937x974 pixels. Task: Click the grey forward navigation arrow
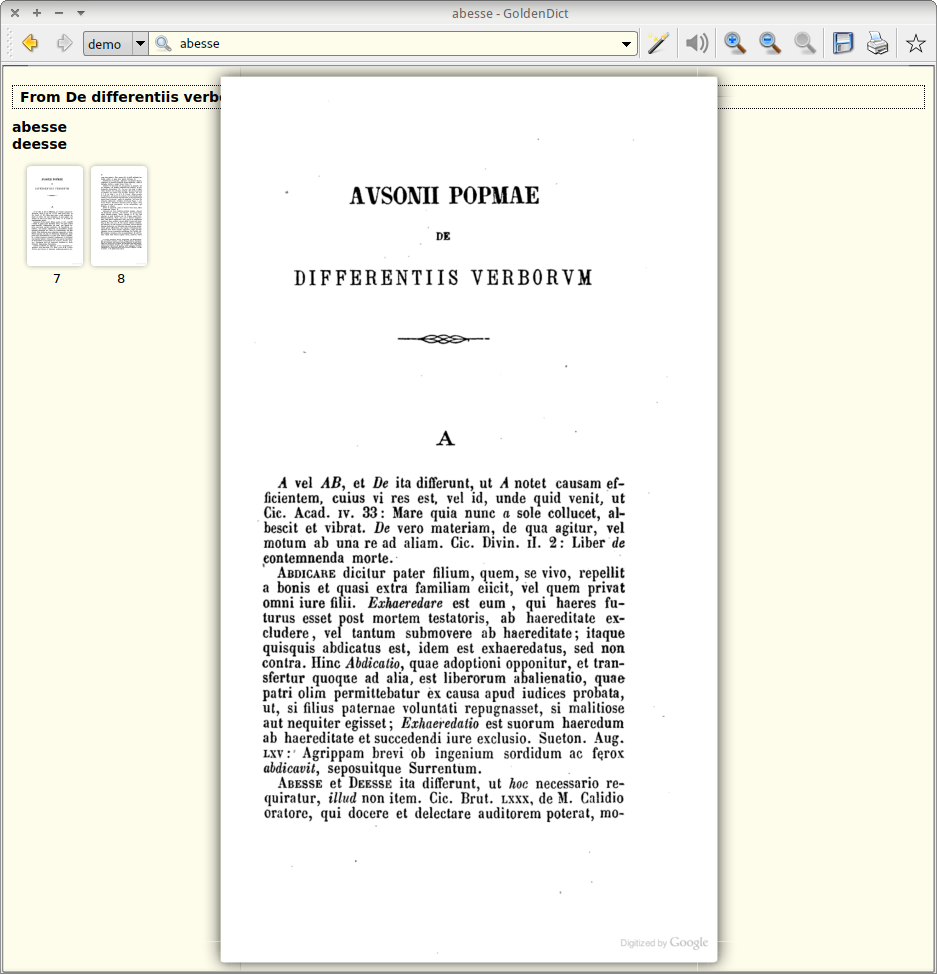(x=64, y=43)
